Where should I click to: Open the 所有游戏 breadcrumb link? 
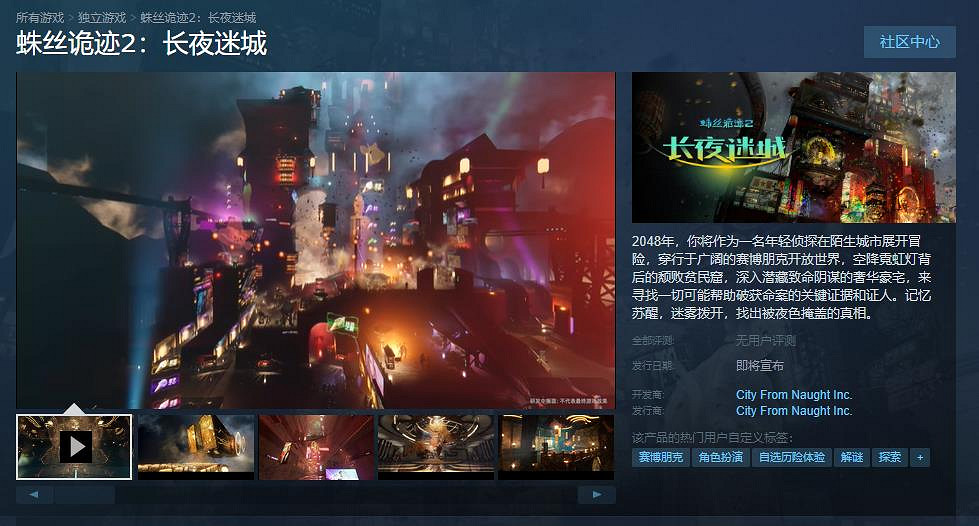point(40,17)
